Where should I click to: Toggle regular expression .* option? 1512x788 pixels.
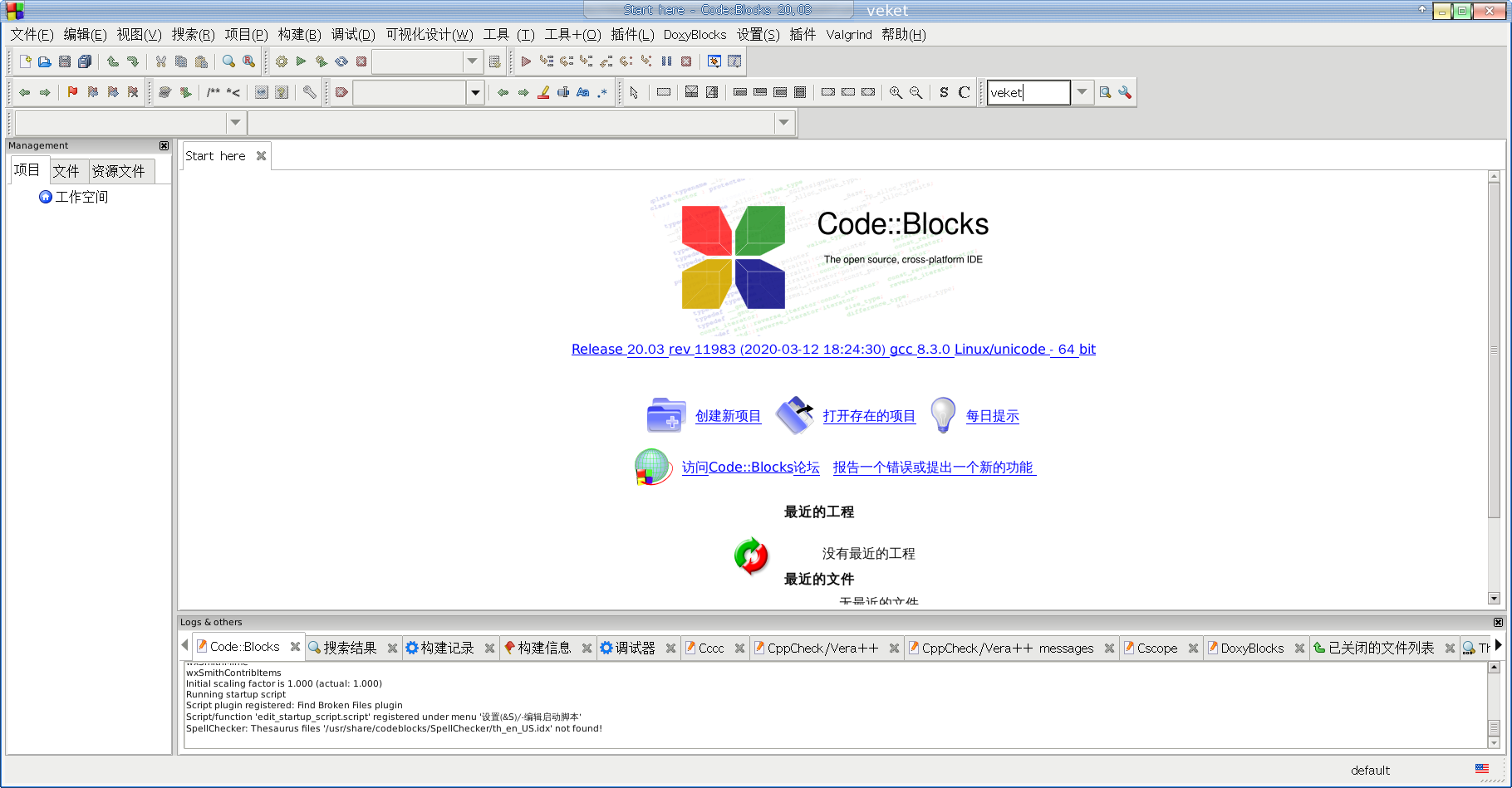[x=603, y=92]
